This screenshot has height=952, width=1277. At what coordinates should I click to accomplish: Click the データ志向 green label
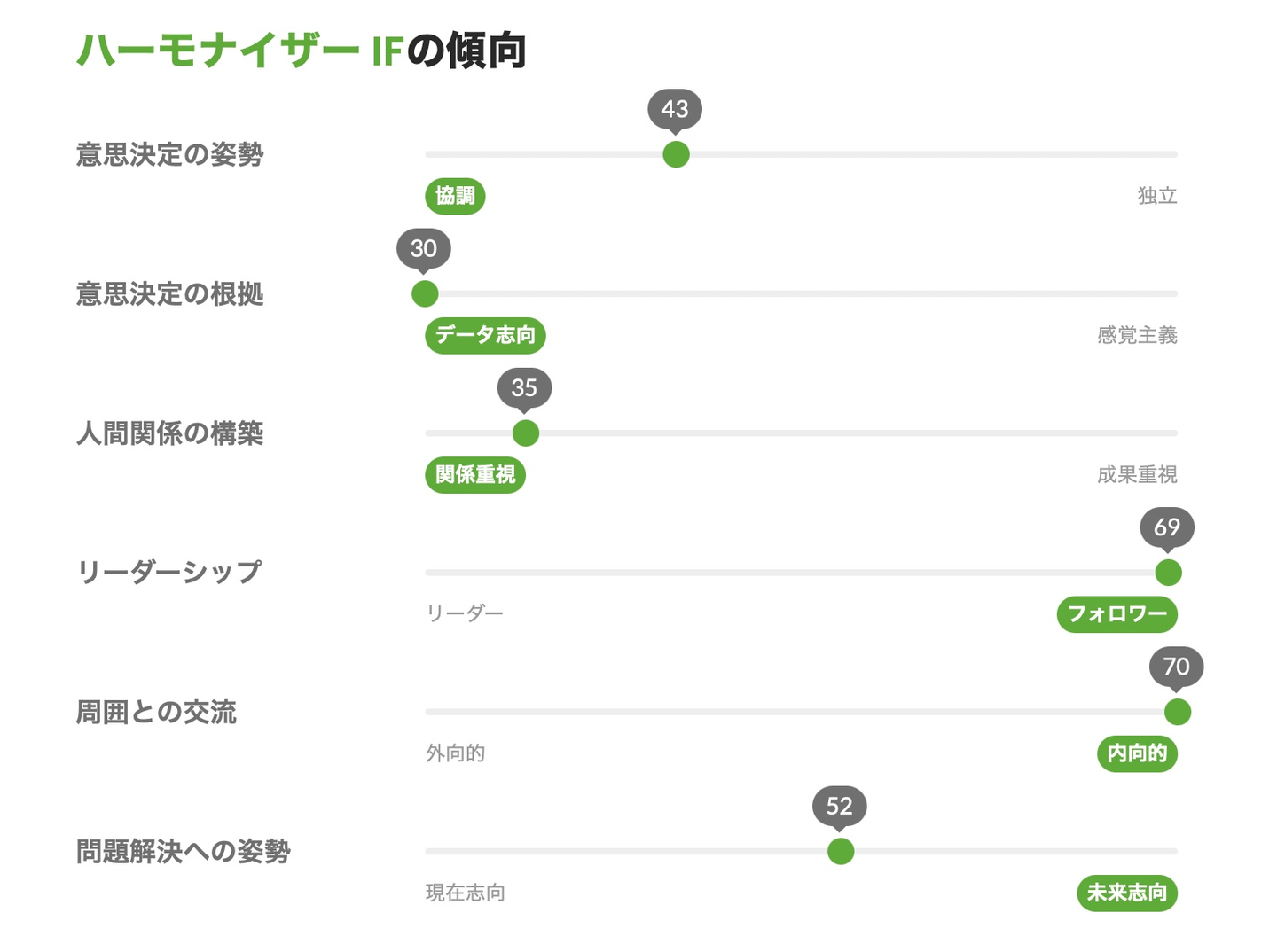[485, 335]
